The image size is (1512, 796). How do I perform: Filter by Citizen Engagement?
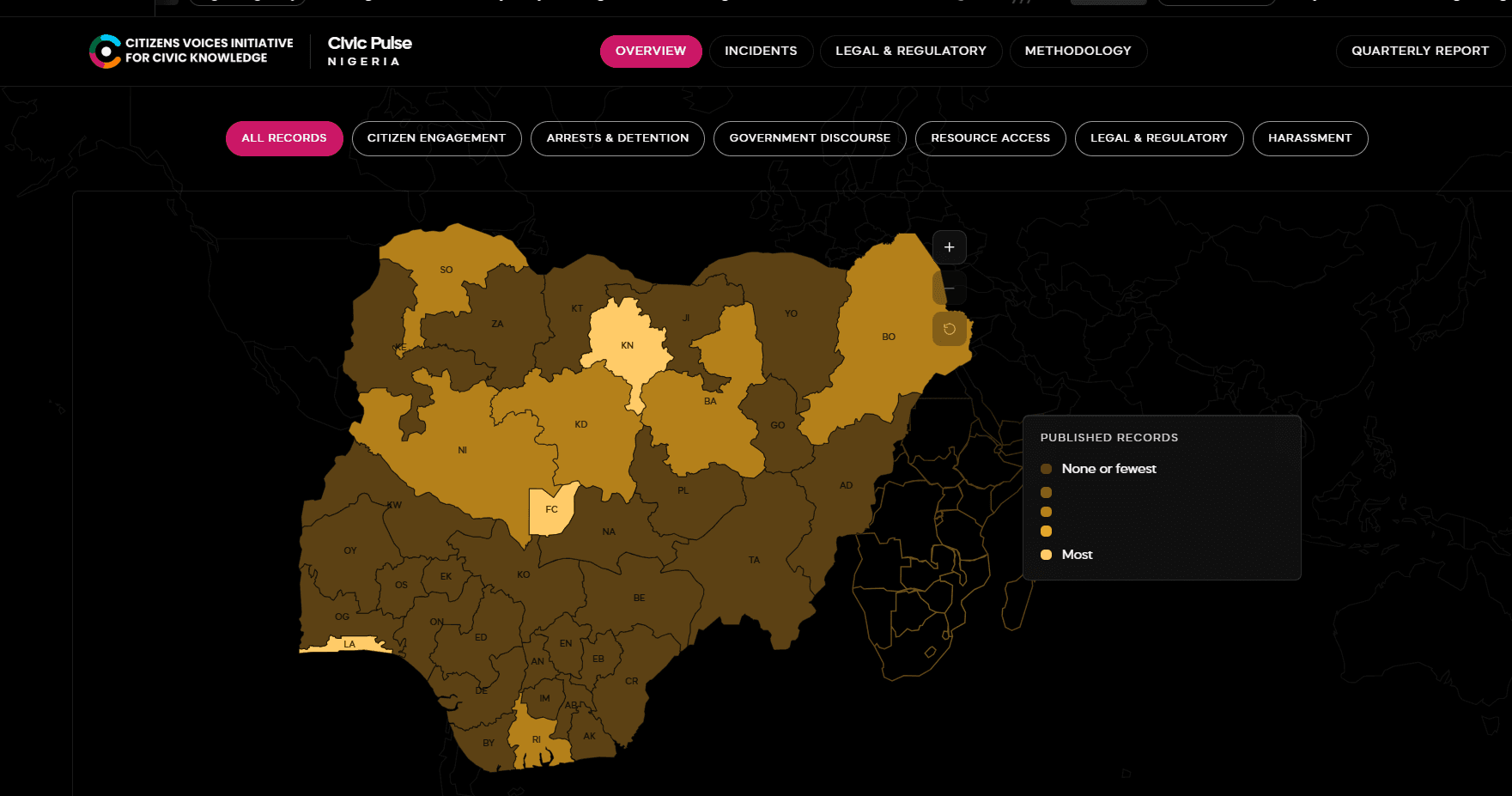pyautogui.click(x=436, y=138)
